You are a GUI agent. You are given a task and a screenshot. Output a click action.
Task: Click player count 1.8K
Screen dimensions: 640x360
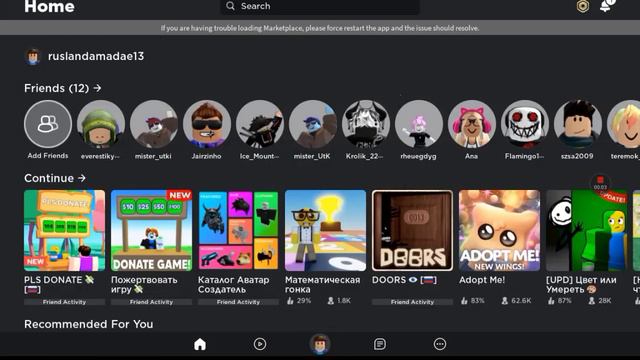(339, 301)
